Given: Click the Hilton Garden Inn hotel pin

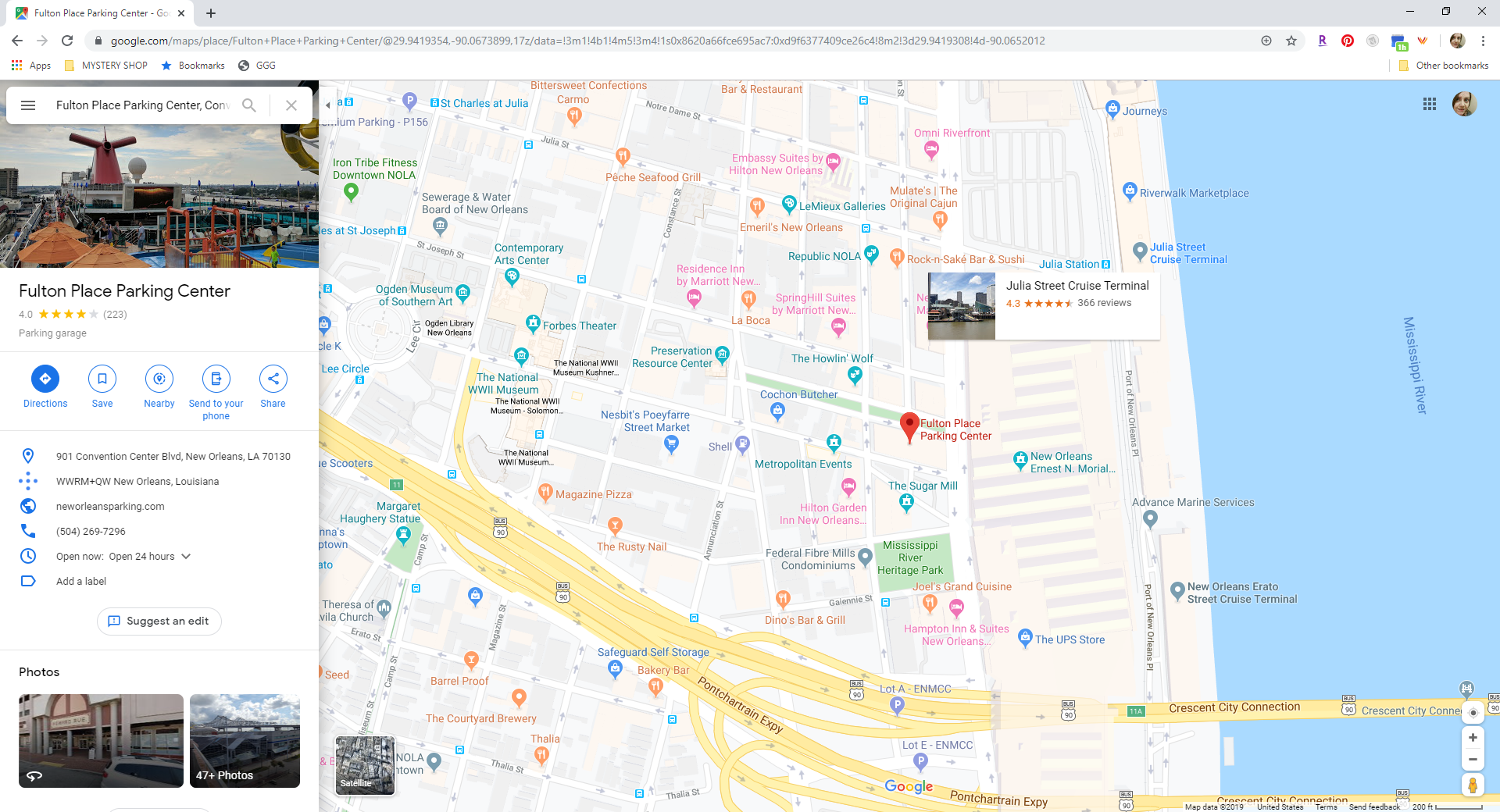Looking at the screenshot, I should pos(849,488).
